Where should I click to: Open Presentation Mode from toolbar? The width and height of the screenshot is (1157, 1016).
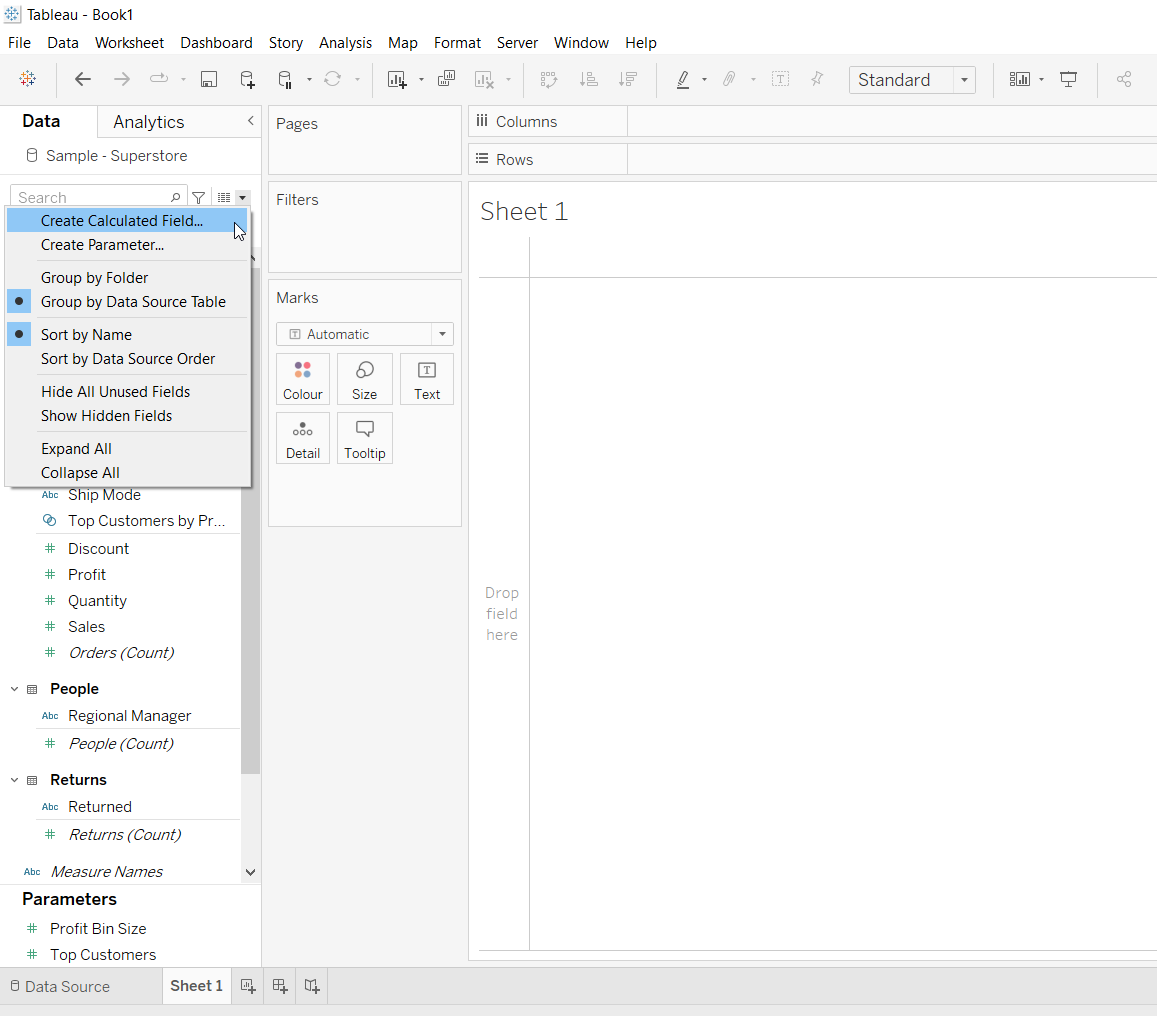click(x=1069, y=80)
